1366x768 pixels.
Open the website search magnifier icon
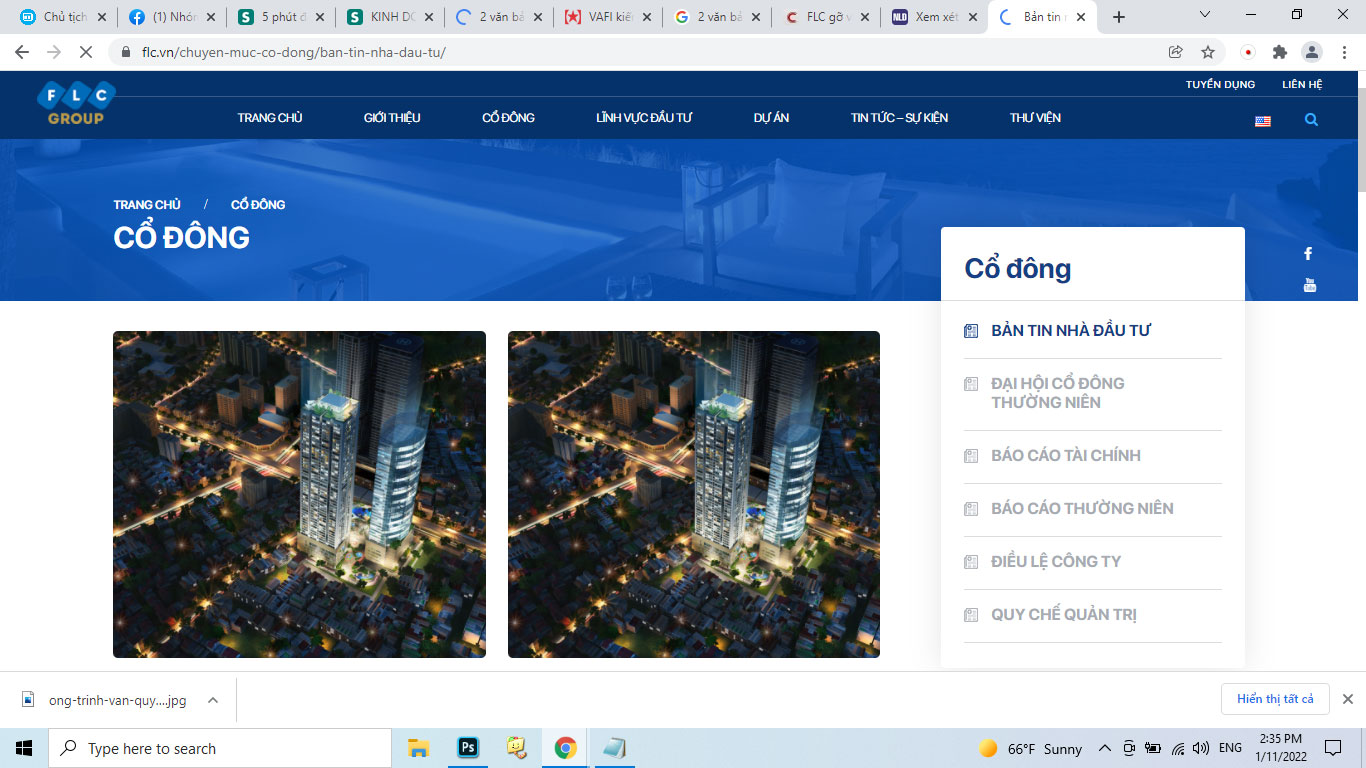tap(1311, 120)
